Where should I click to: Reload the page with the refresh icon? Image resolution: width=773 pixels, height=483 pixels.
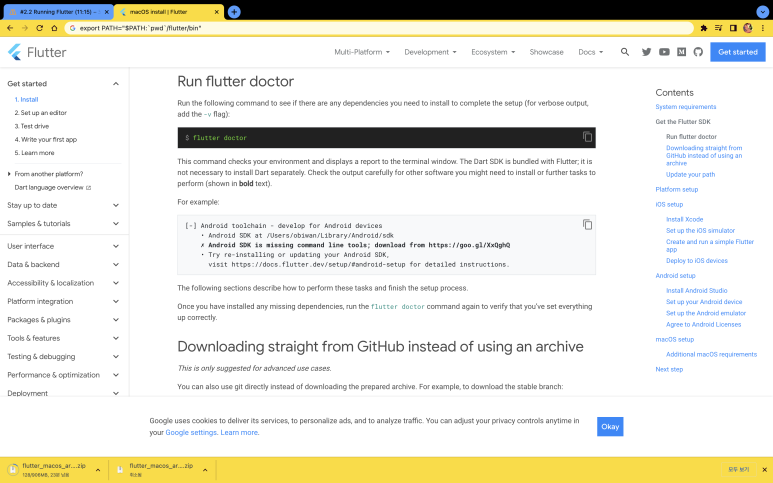click(x=39, y=28)
